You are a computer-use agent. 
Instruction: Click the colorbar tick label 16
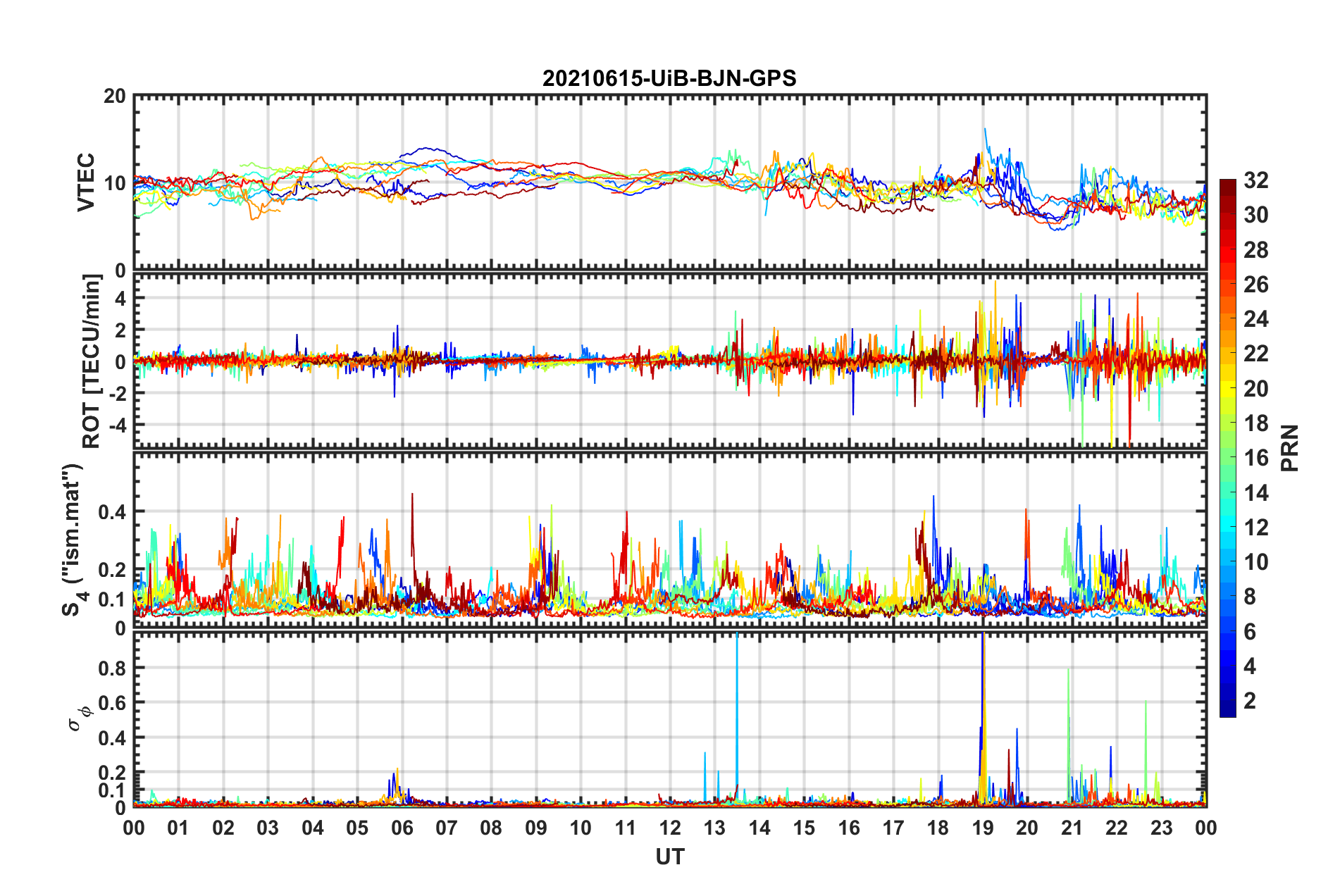(1256, 459)
